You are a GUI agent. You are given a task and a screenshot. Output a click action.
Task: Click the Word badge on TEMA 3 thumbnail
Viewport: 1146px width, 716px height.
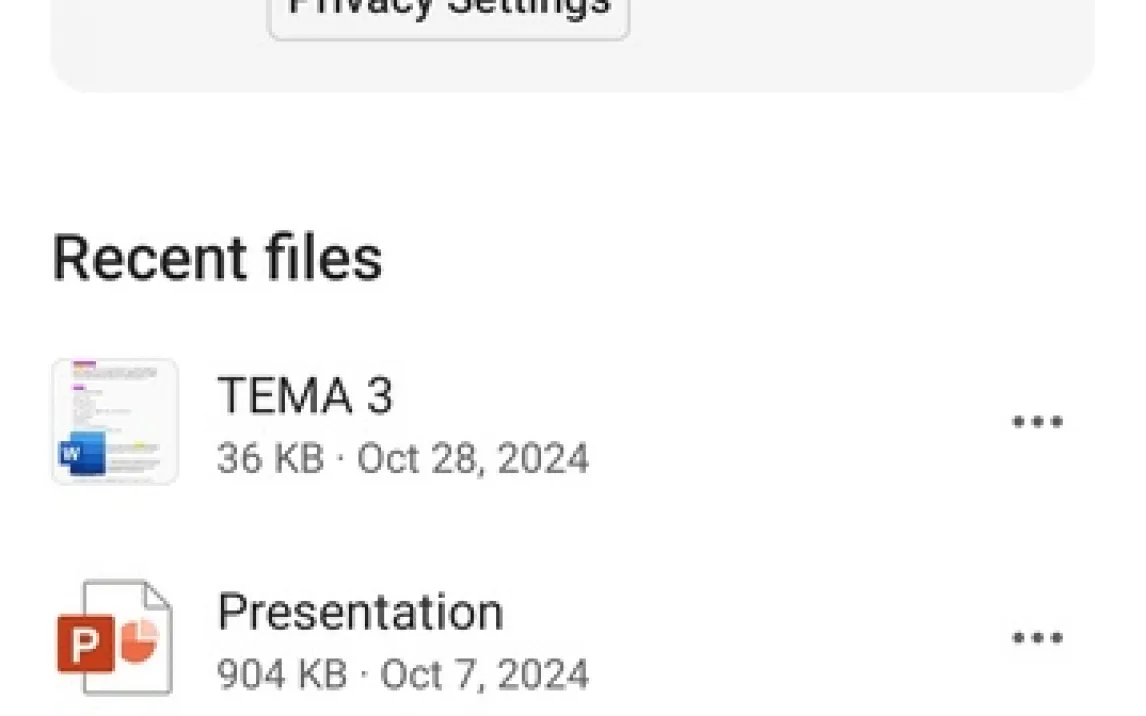coord(82,456)
